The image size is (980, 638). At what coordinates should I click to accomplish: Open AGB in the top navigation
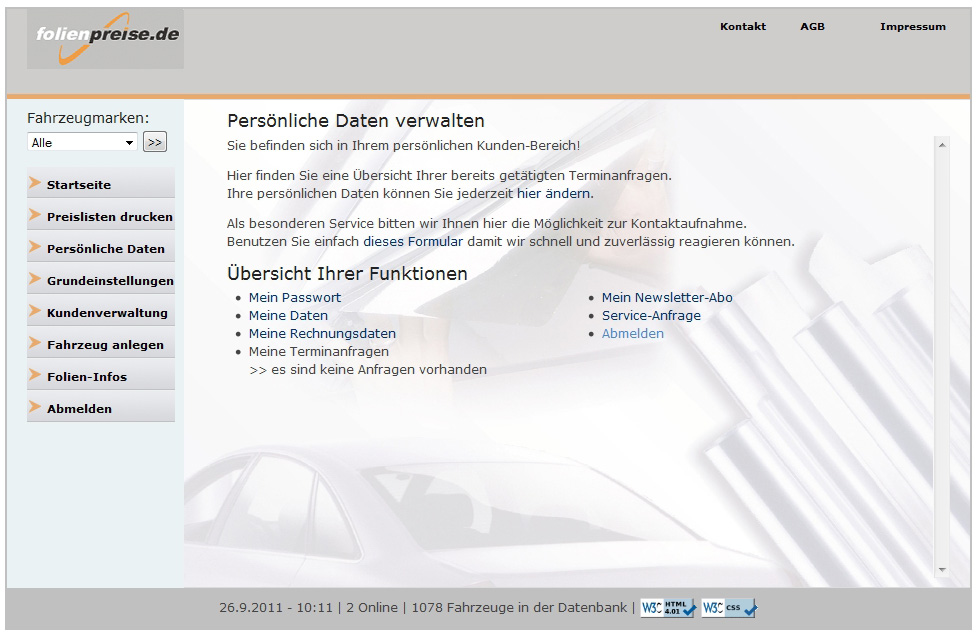click(812, 26)
